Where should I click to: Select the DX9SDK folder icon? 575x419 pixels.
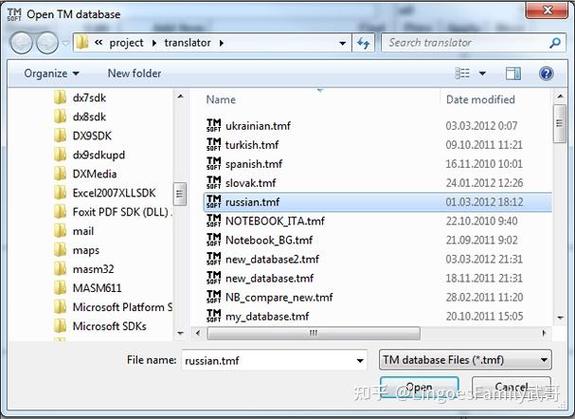tap(60, 136)
